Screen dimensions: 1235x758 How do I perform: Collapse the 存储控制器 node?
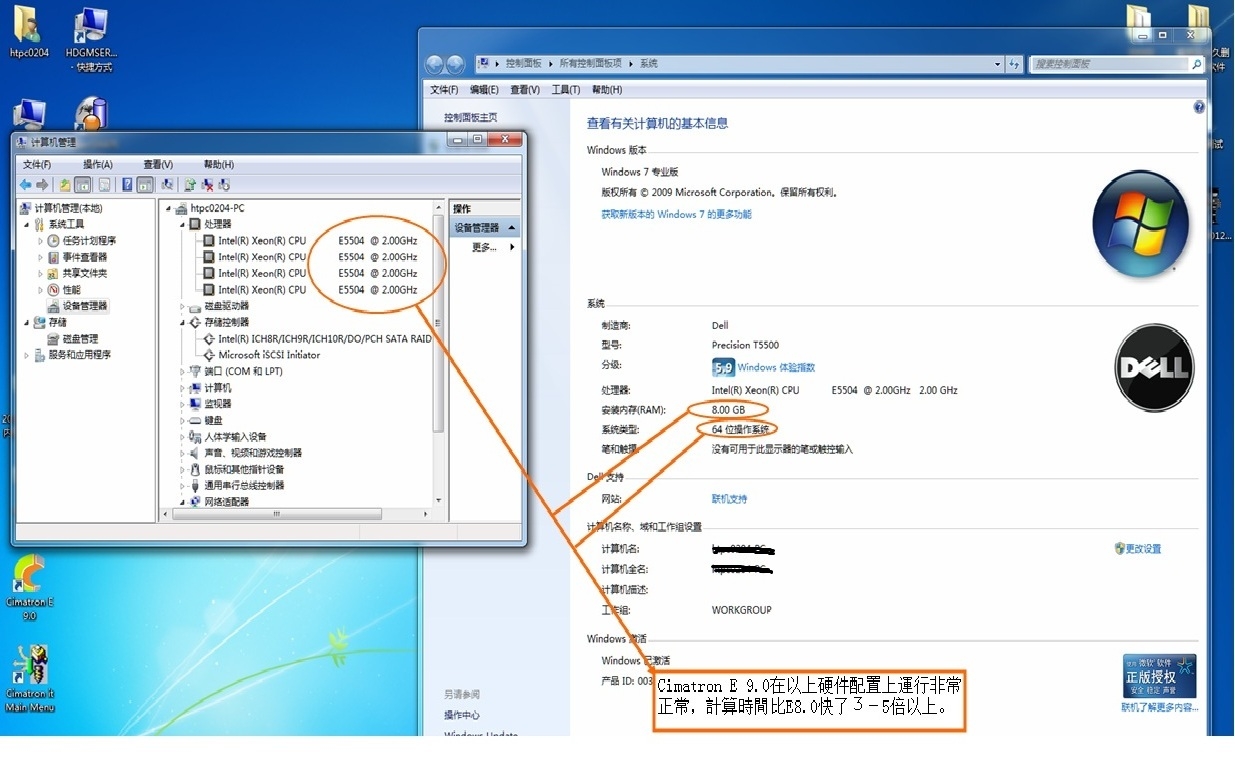pyautogui.click(x=183, y=323)
